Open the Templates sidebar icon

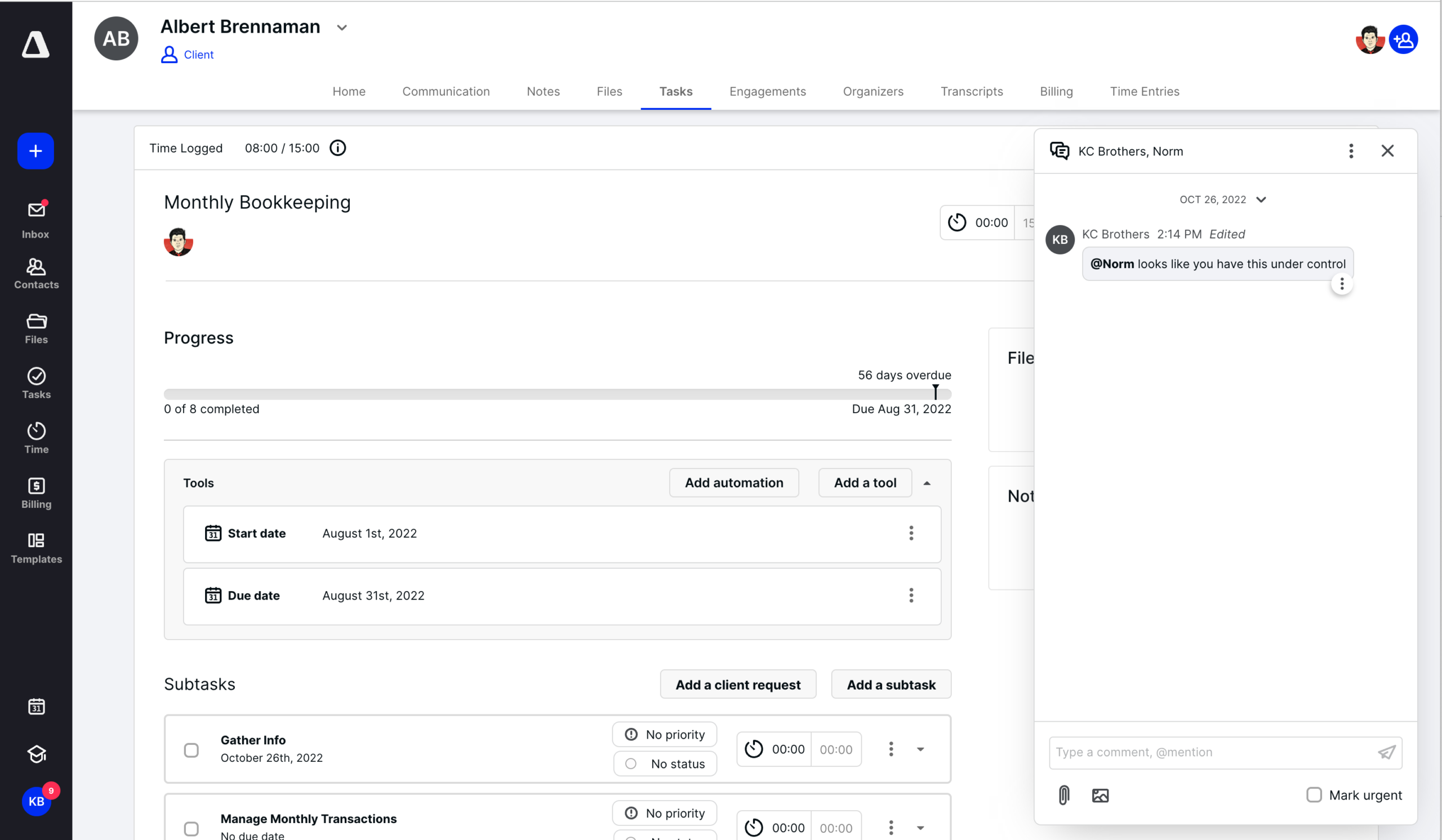coord(35,548)
